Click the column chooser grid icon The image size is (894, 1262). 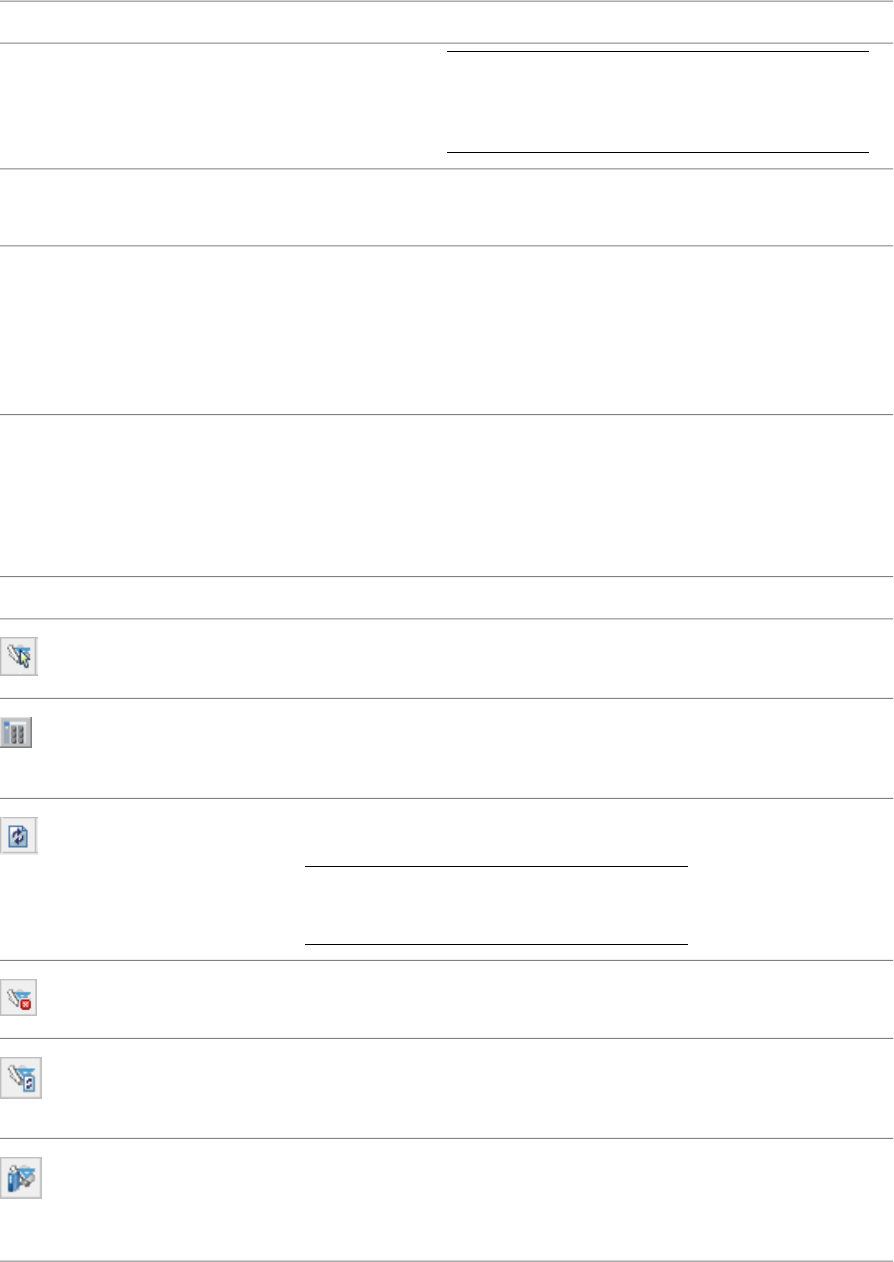17,733
